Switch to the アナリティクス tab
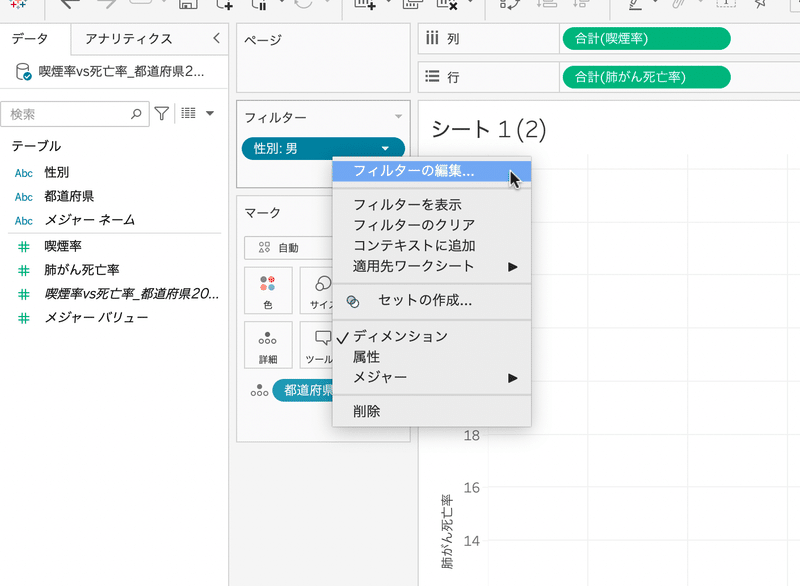800x586 pixels. 129,39
